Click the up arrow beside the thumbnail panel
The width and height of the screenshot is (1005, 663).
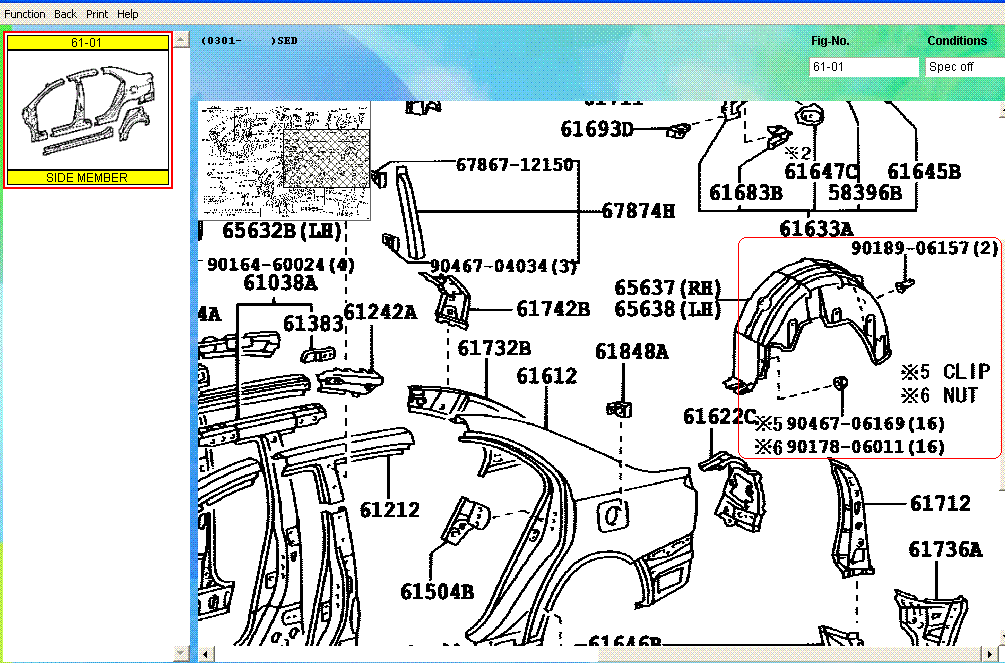point(180,38)
